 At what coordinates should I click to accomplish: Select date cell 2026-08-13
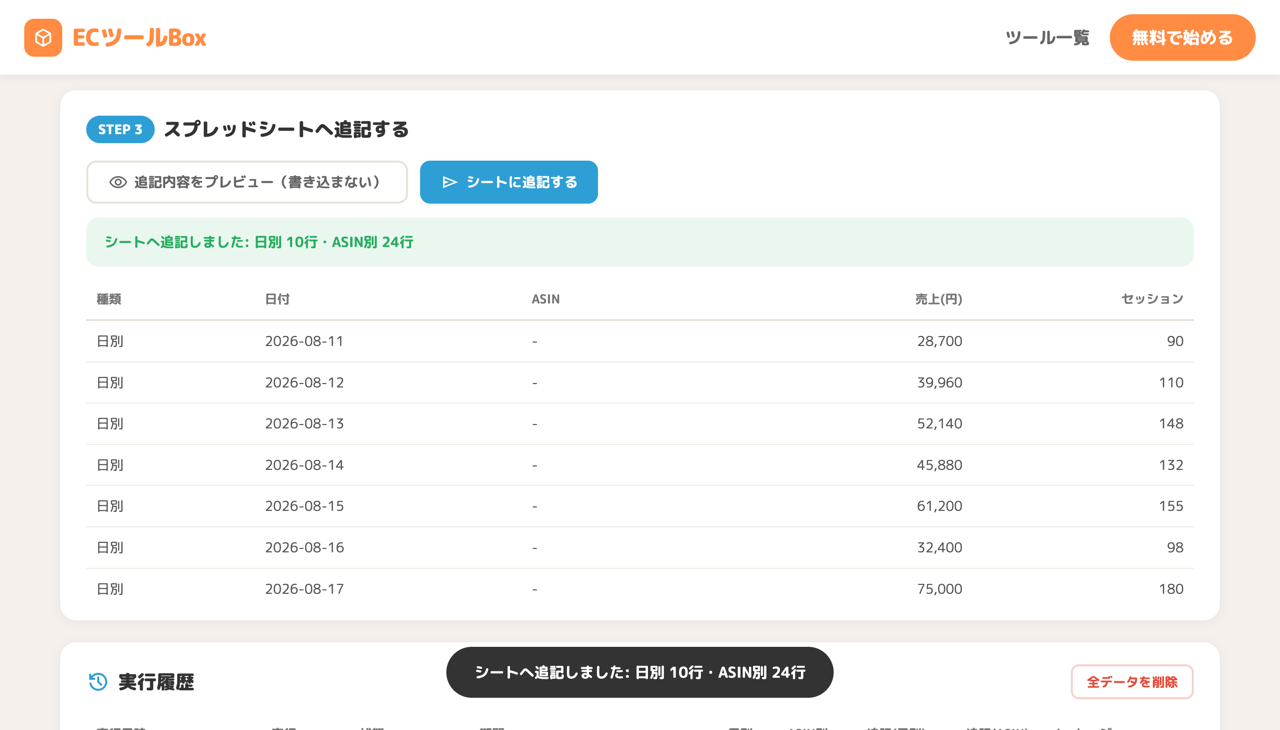304,423
